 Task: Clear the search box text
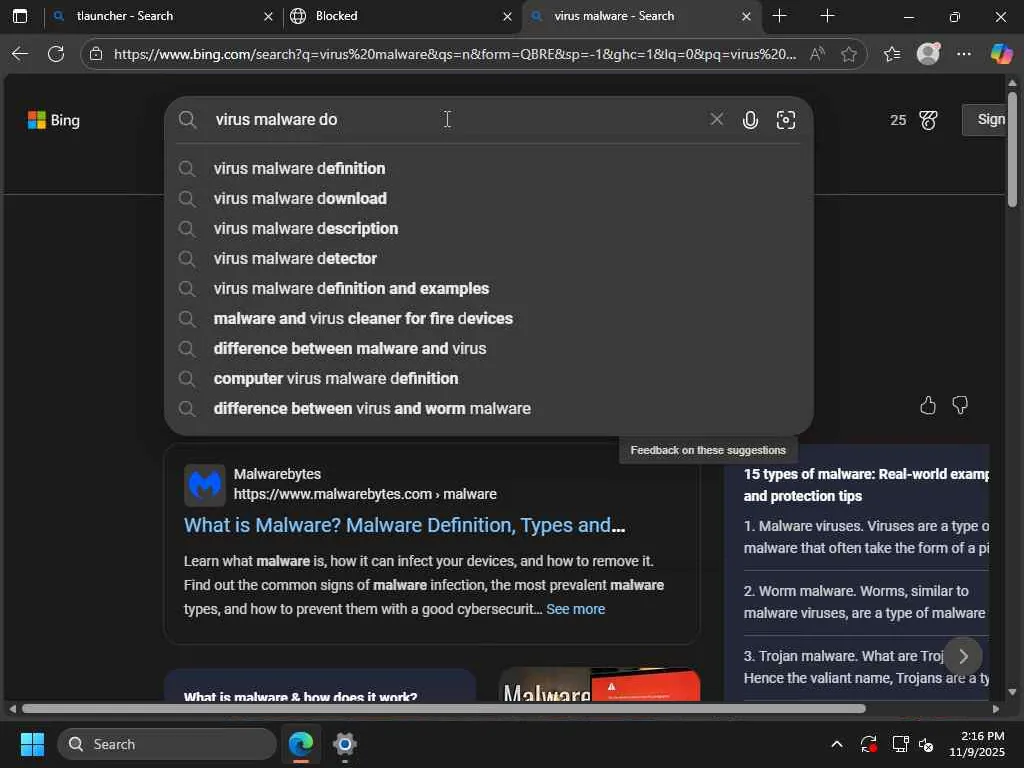[x=716, y=119]
